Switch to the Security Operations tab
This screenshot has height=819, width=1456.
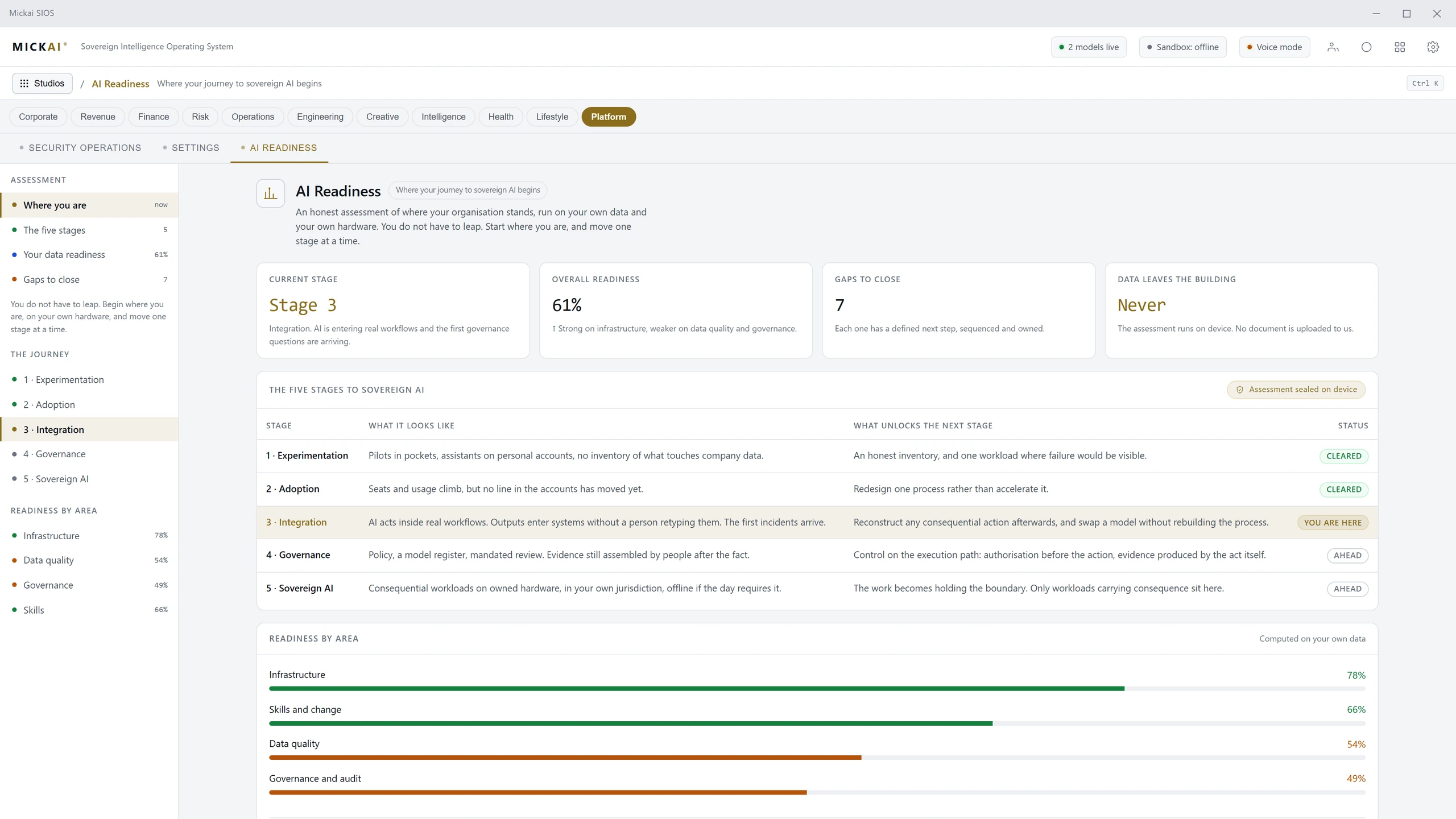80,148
